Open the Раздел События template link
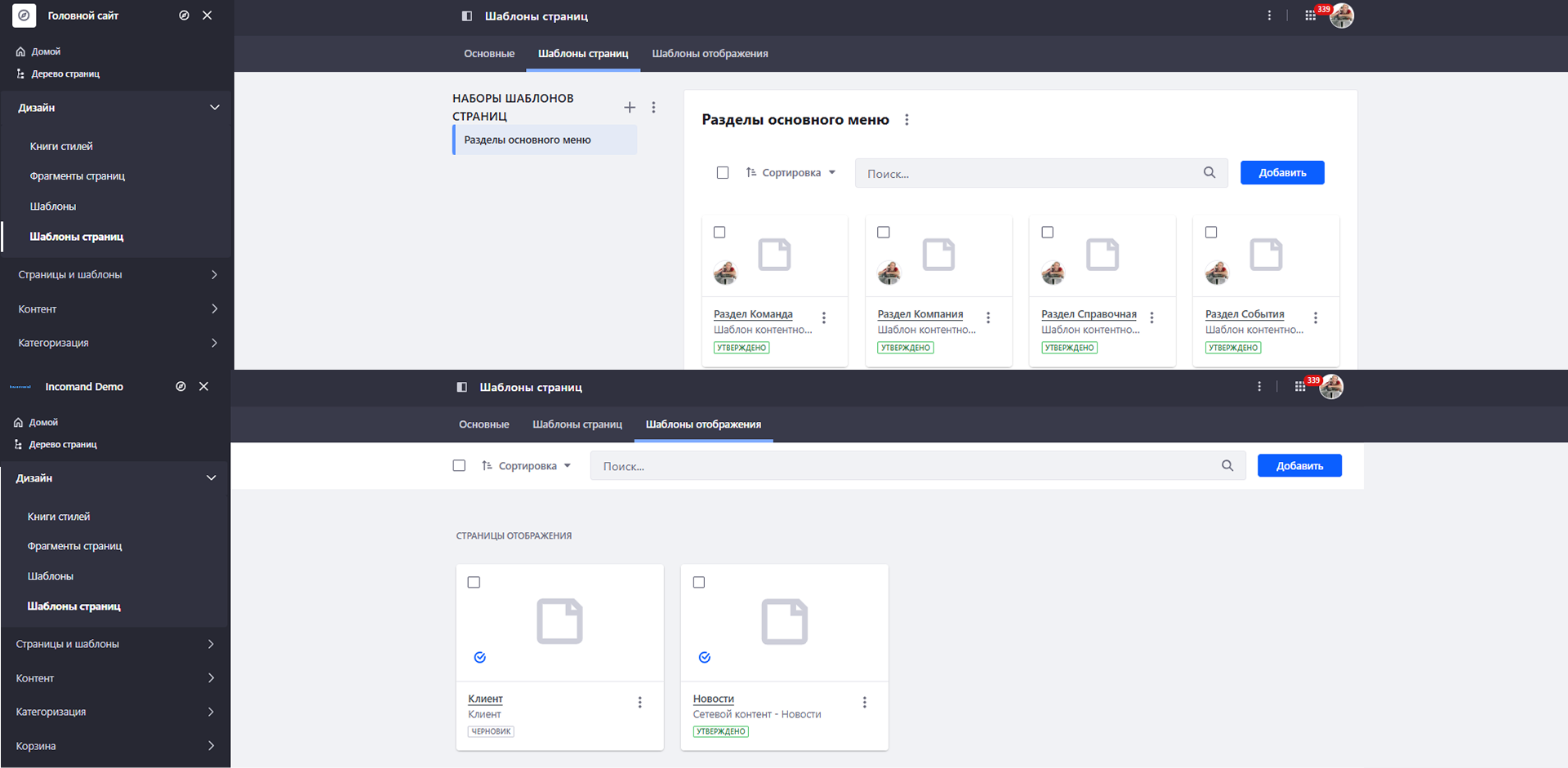The width and height of the screenshot is (1568, 768). click(1244, 314)
